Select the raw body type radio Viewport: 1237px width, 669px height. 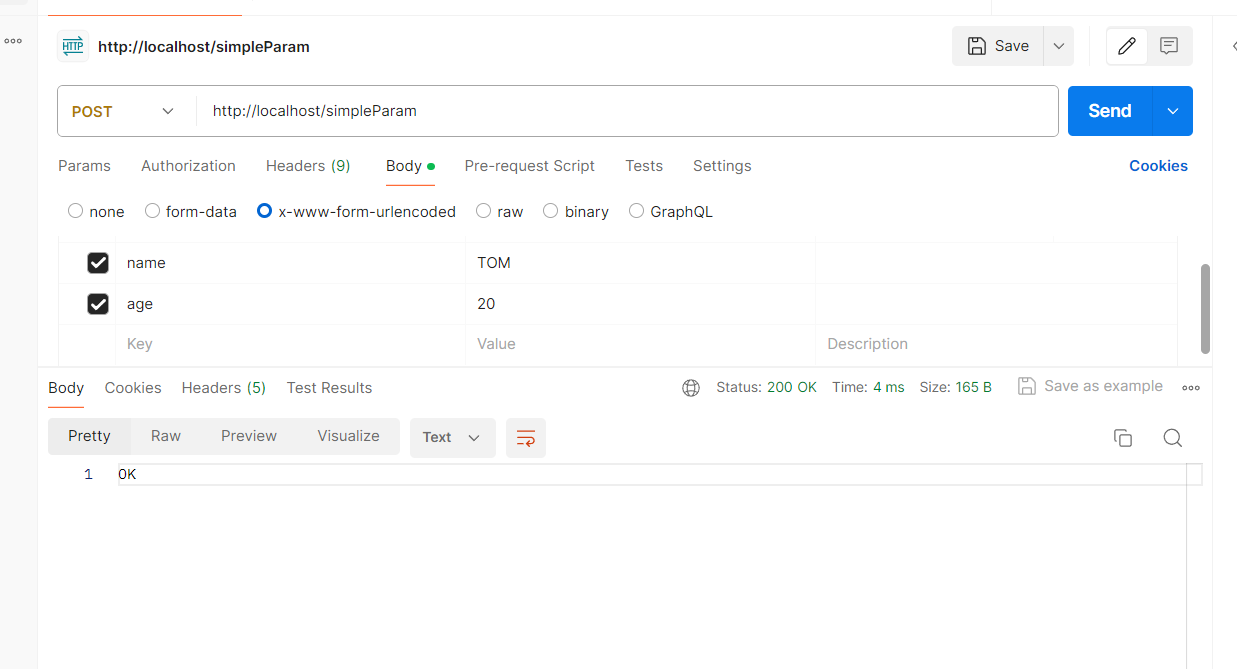484,211
